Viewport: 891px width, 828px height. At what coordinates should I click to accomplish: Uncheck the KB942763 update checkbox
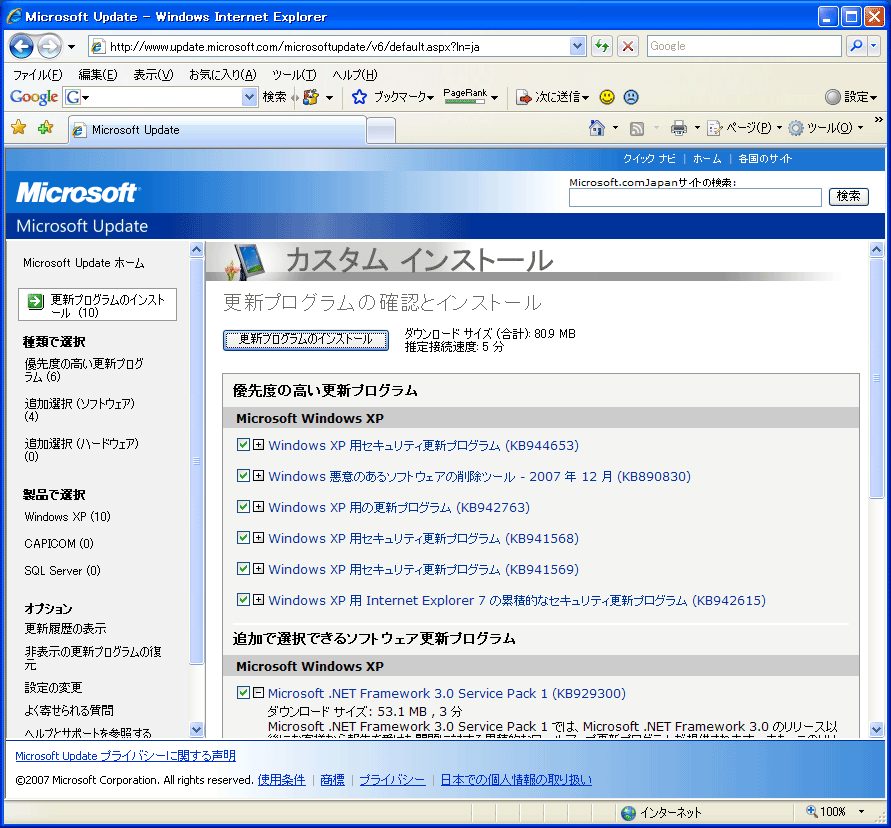click(x=243, y=506)
